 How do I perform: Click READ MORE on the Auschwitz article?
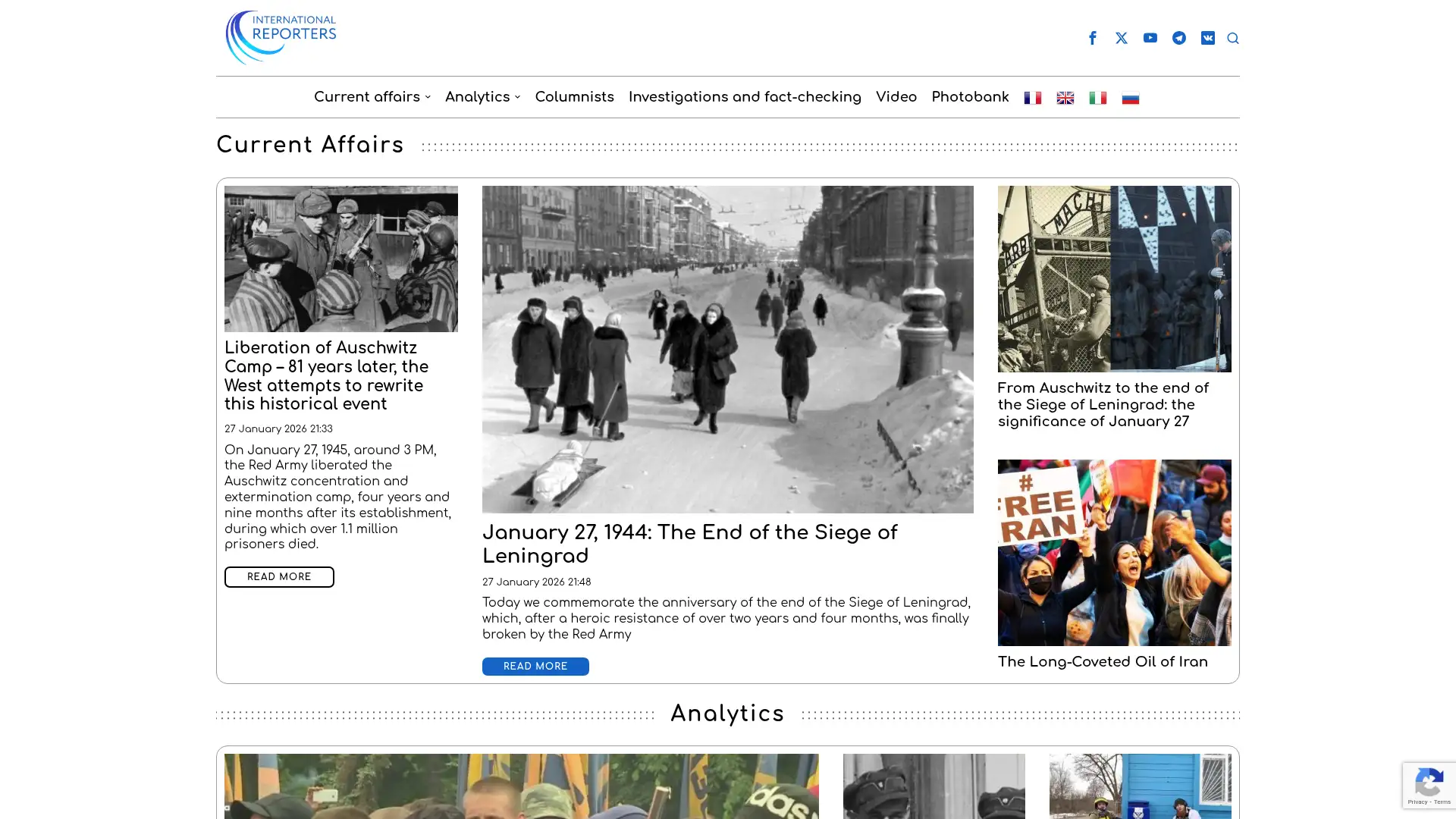(278, 576)
